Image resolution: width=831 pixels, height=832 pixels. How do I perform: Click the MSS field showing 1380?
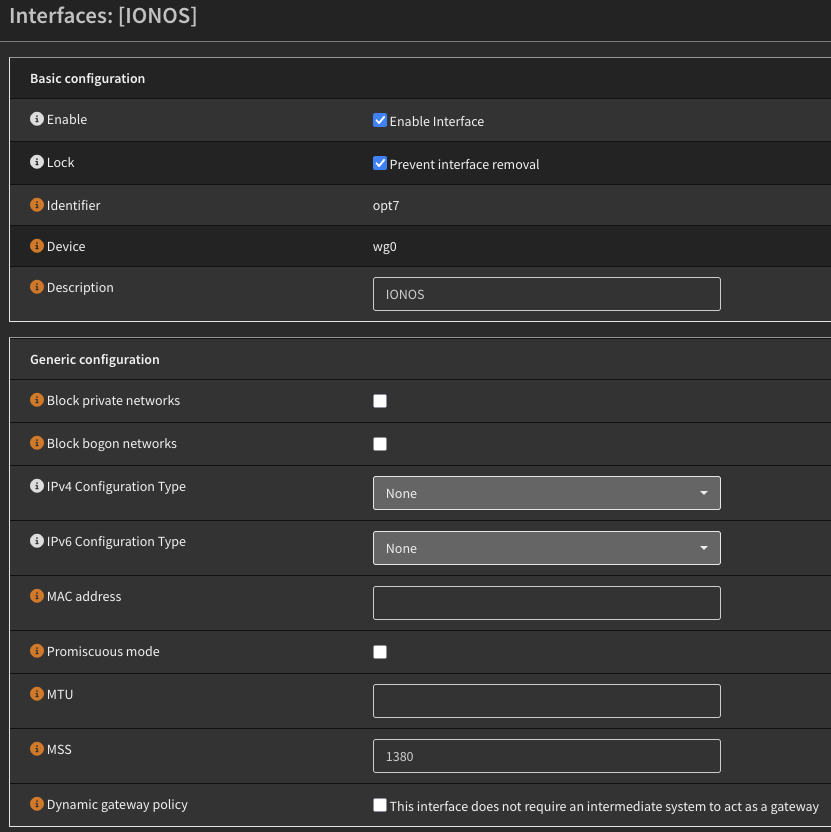[x=546, y=756]
